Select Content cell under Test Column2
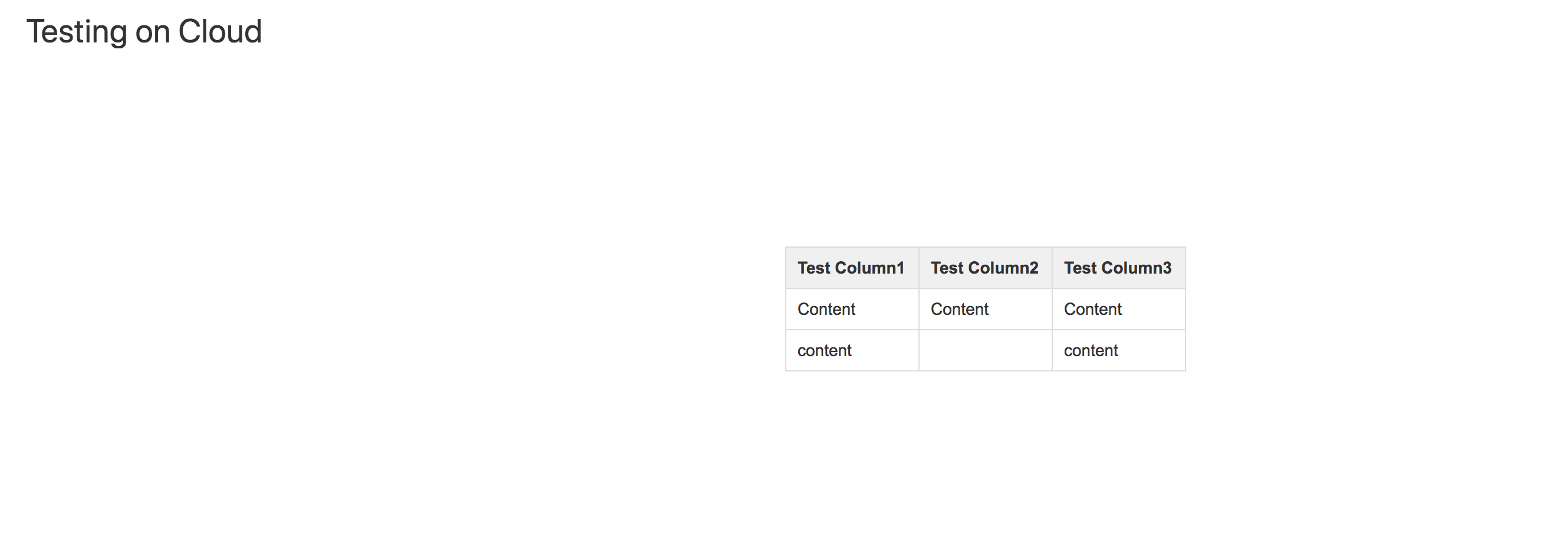This screenshot has width=1568, height=559. pos(986,310)
